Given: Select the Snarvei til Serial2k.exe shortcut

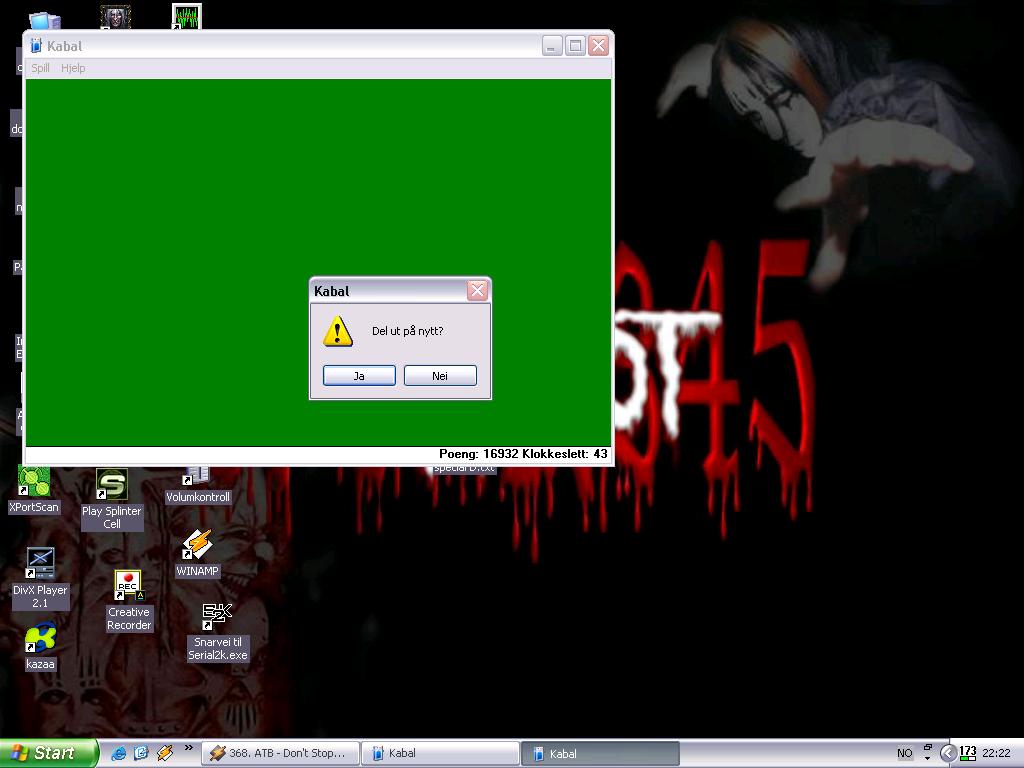Looking at the screenshot, I should tap(217, 632).
